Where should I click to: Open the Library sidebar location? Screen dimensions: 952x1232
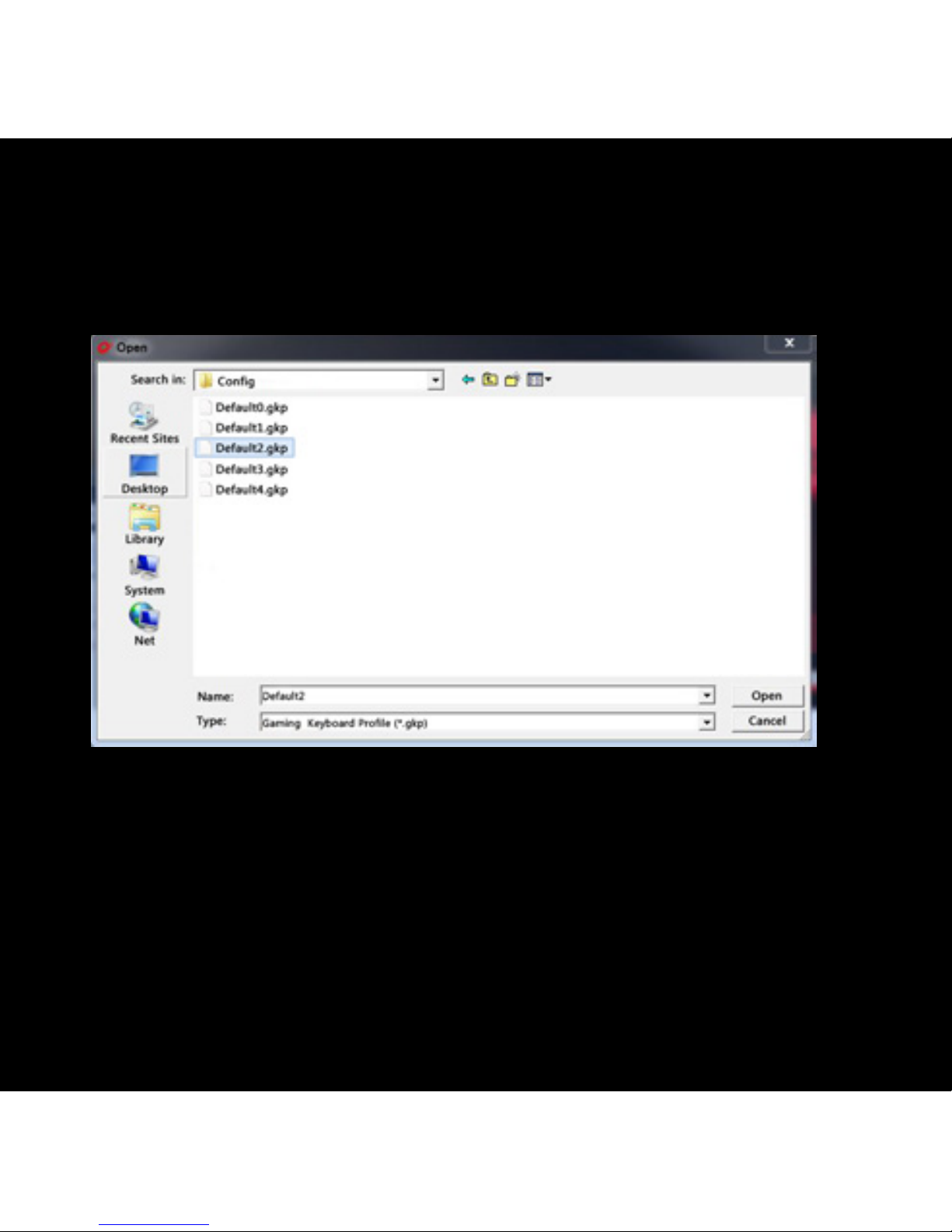pos(145,524)
